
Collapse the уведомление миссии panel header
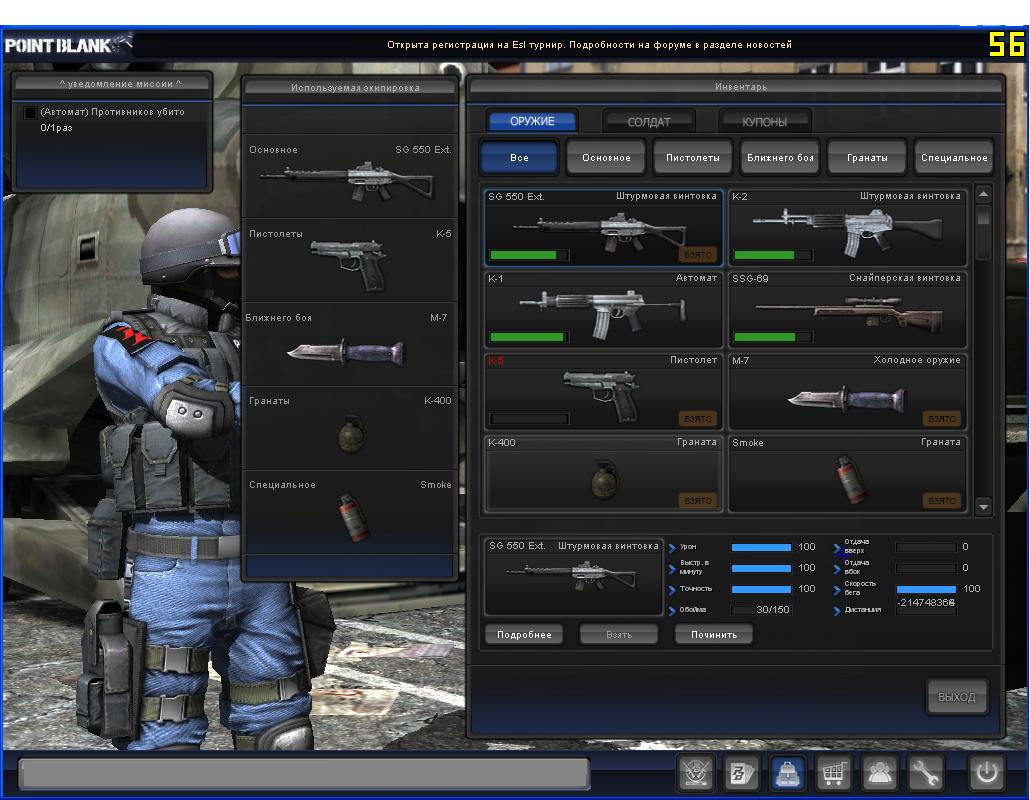[110, 83]
